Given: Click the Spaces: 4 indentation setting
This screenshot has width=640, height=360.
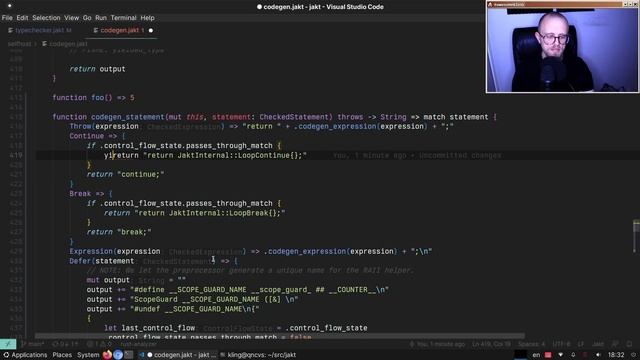Looking at the screenshot, I should point(531,344).
